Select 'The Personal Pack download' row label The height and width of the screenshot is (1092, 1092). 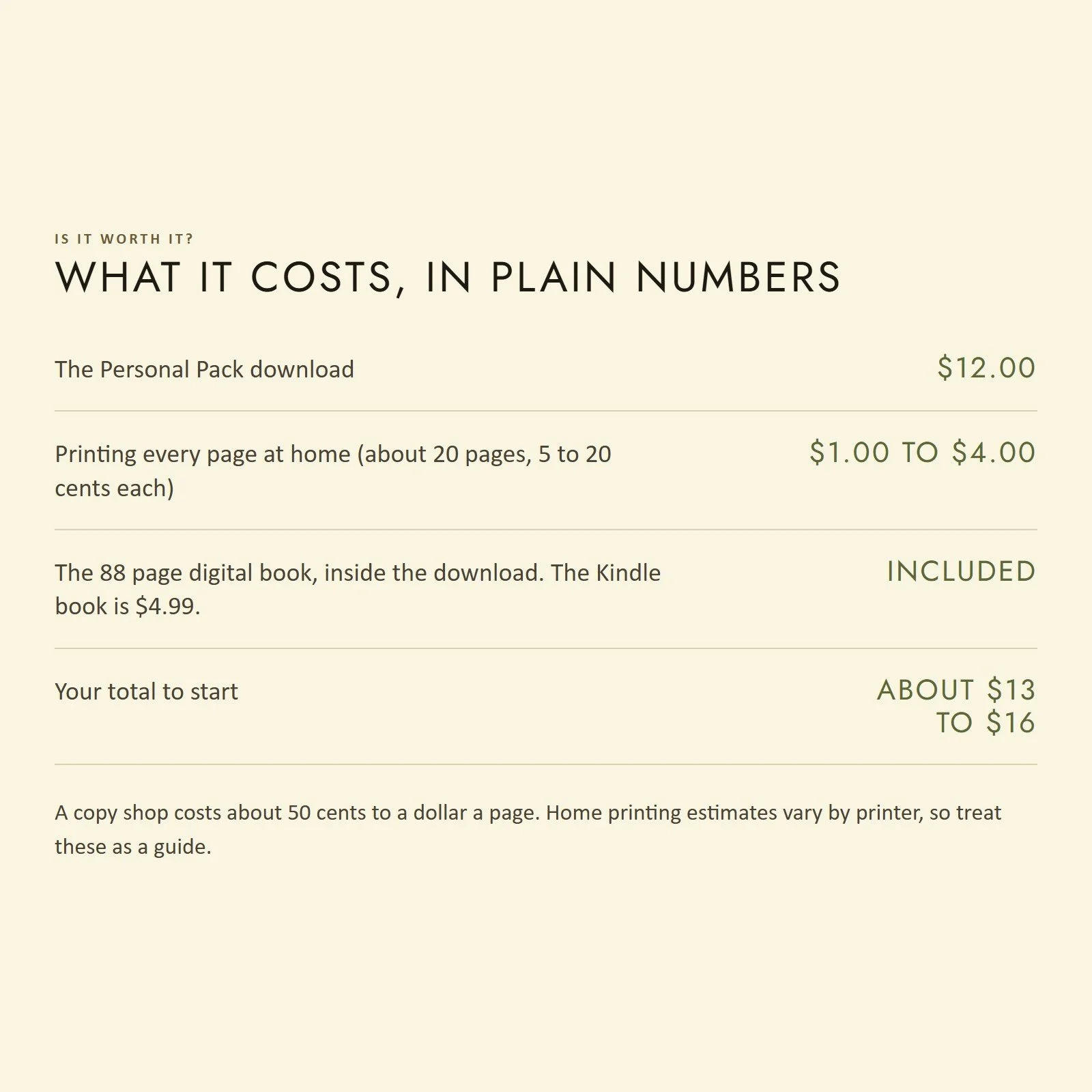pos(205,369)
